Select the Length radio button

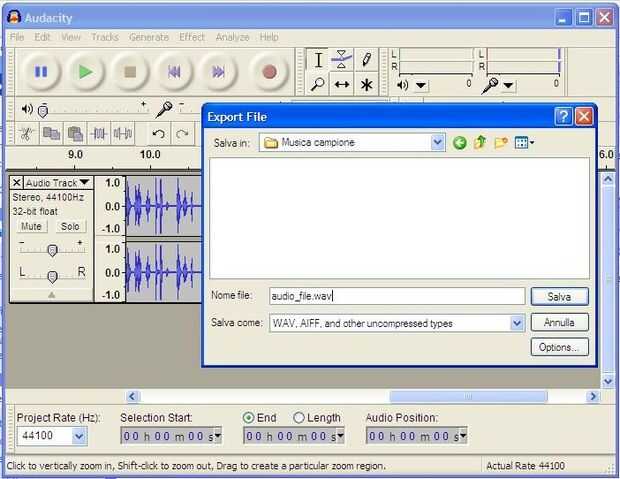click(299, 418)
